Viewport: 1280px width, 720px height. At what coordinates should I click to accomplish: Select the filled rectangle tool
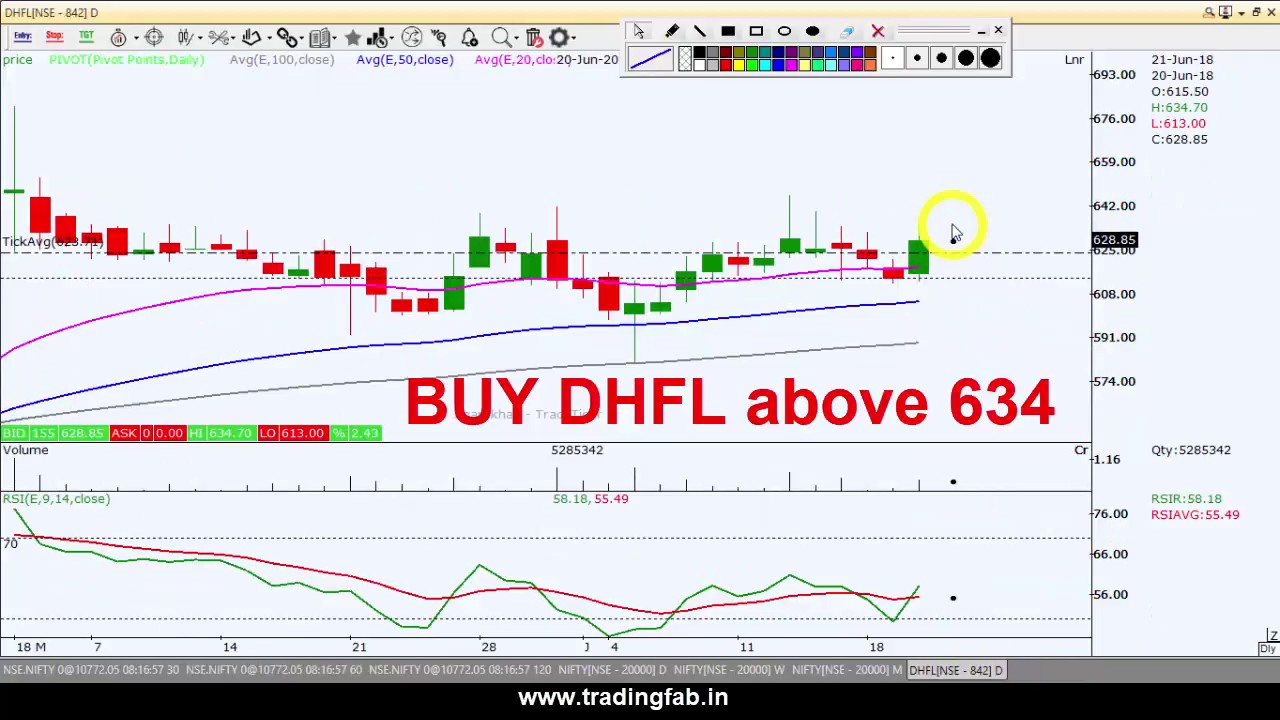728,31
